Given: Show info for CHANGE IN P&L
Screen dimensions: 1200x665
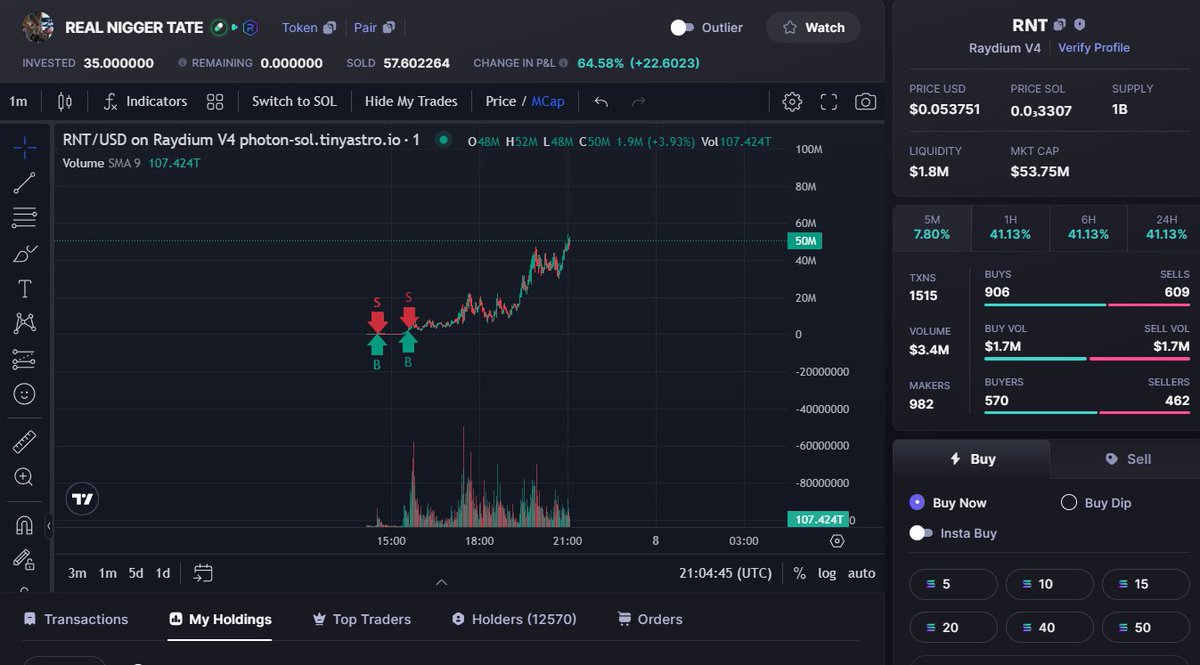Looking at the screenshot, I should [x=564, y=63].
